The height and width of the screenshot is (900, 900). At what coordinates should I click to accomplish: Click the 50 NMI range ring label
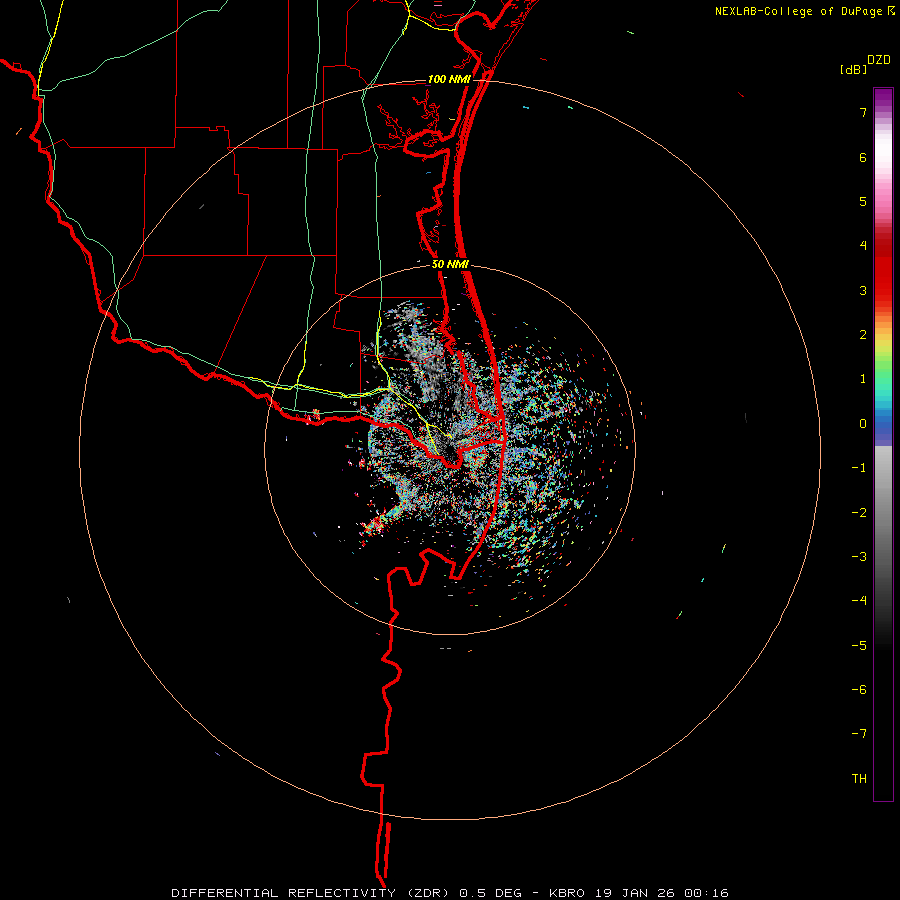(x=450, y=265)
